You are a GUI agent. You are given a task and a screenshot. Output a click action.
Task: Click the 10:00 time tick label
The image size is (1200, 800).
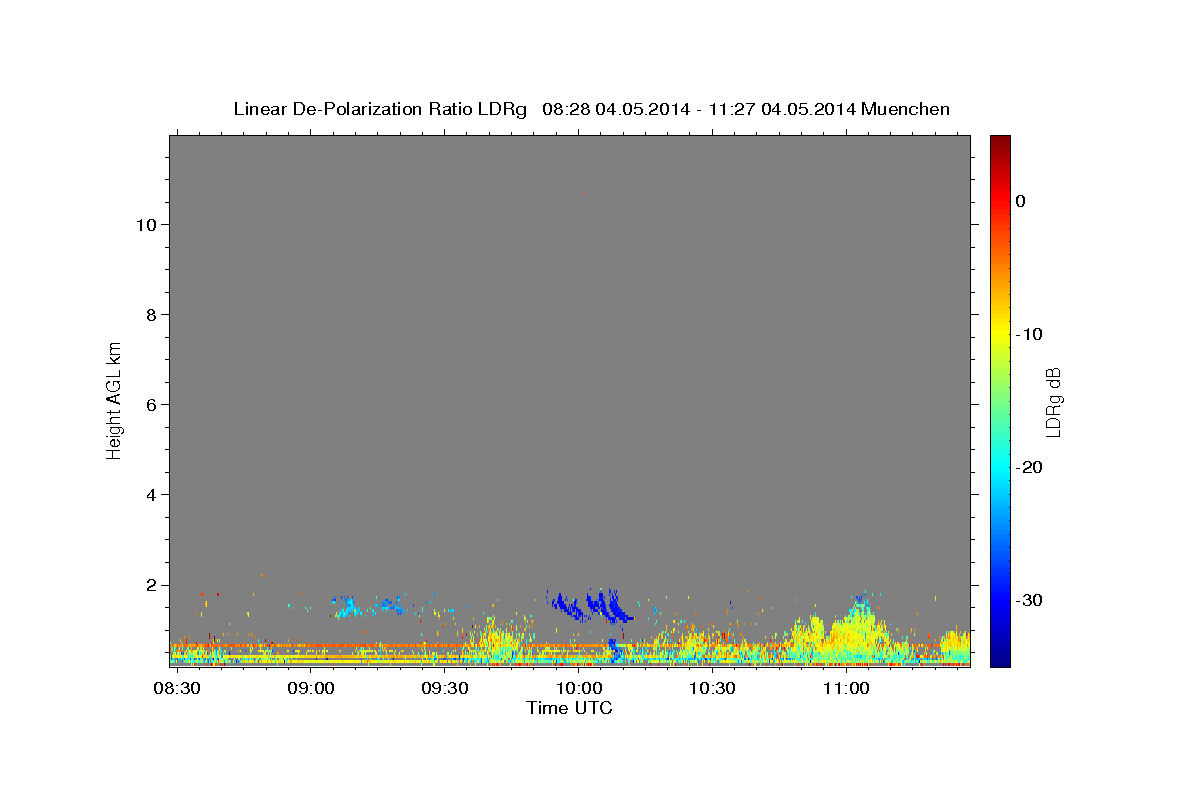pos(578,689)
